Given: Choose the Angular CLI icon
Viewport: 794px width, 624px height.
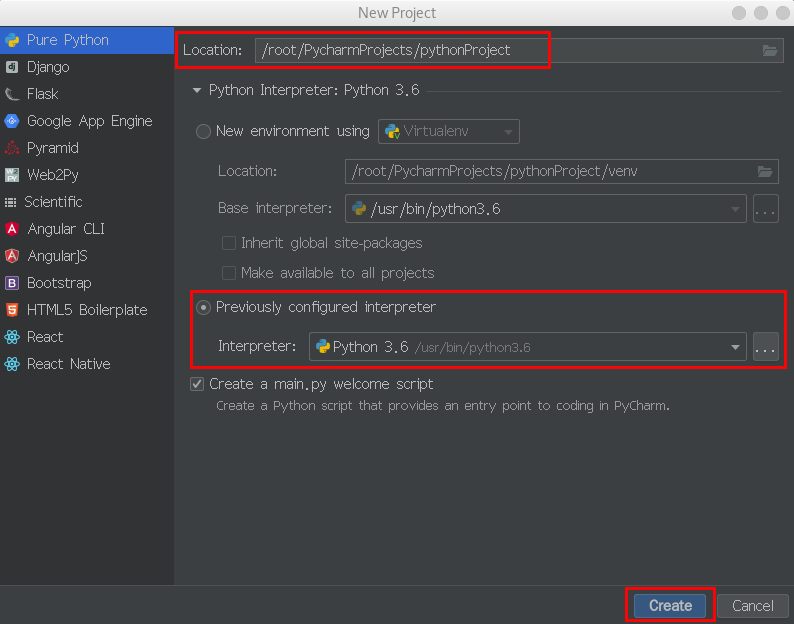Looking at the screenshot, I should (12, 229).
